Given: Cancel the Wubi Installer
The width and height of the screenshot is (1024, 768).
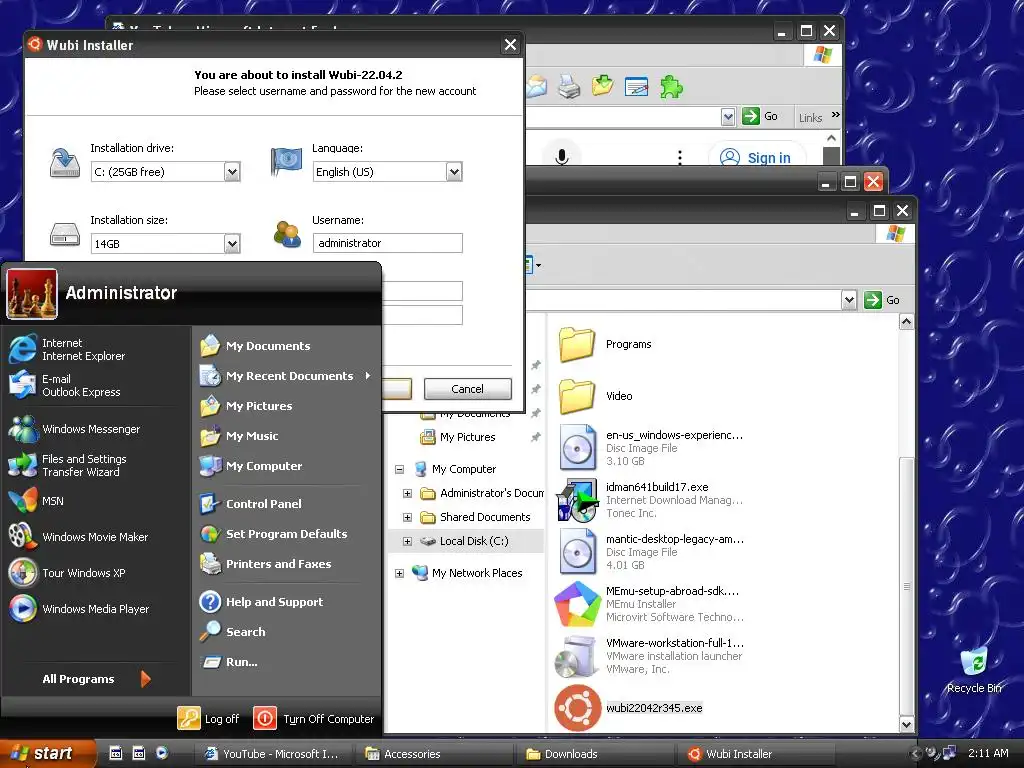Looking at the screenshot, I should pyautogui.click(x=468, y=389).
